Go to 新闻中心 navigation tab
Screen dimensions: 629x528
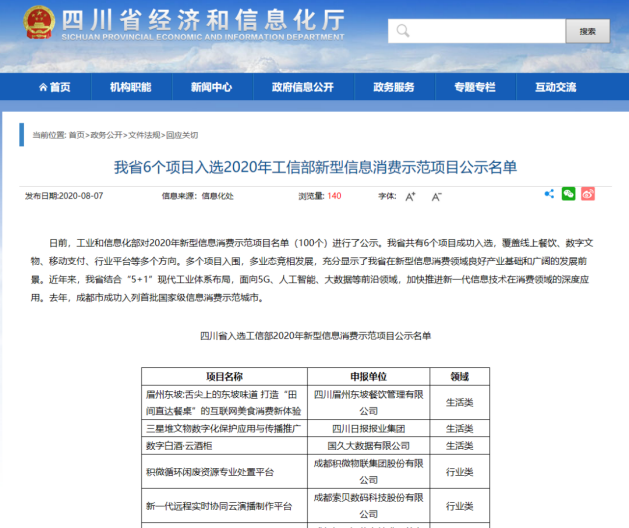click(x=211, y=87)
